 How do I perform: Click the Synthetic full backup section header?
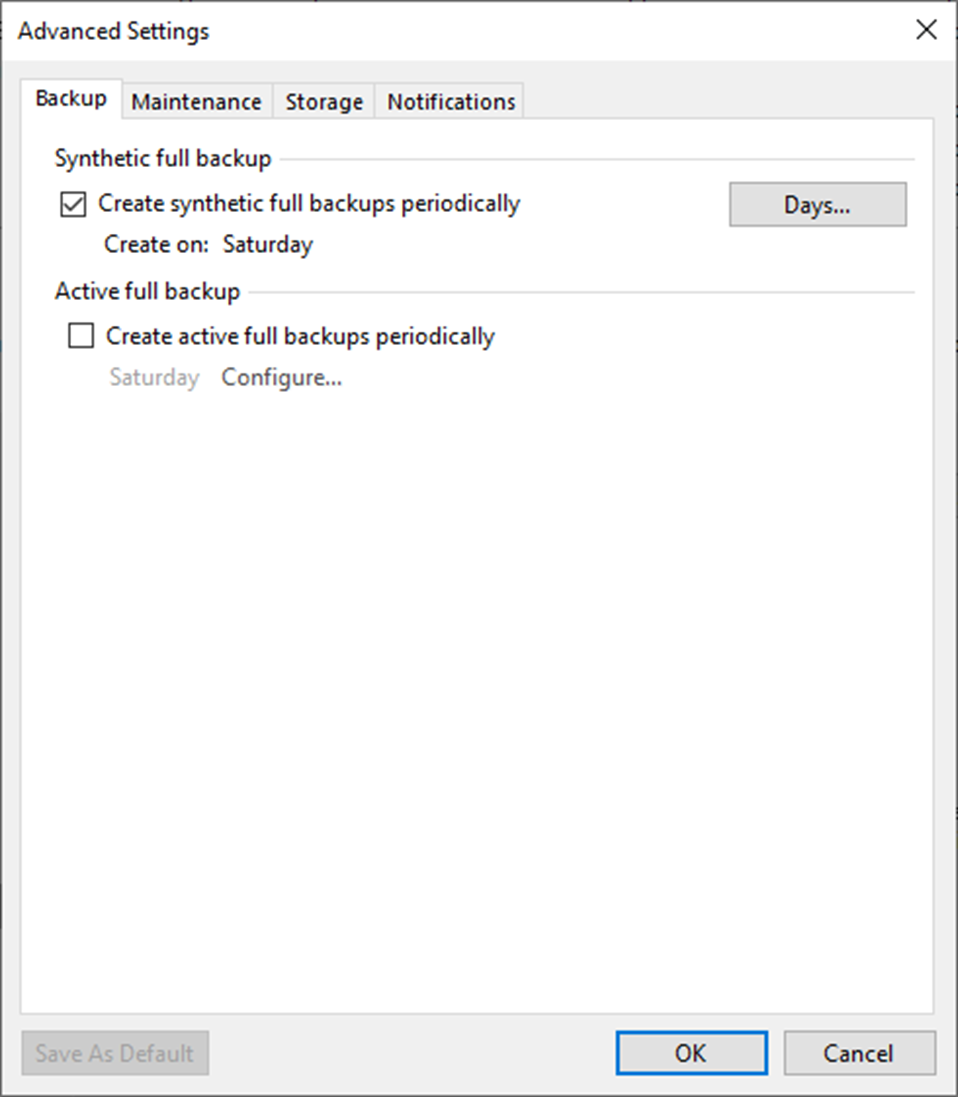click(x=163, y=159)
